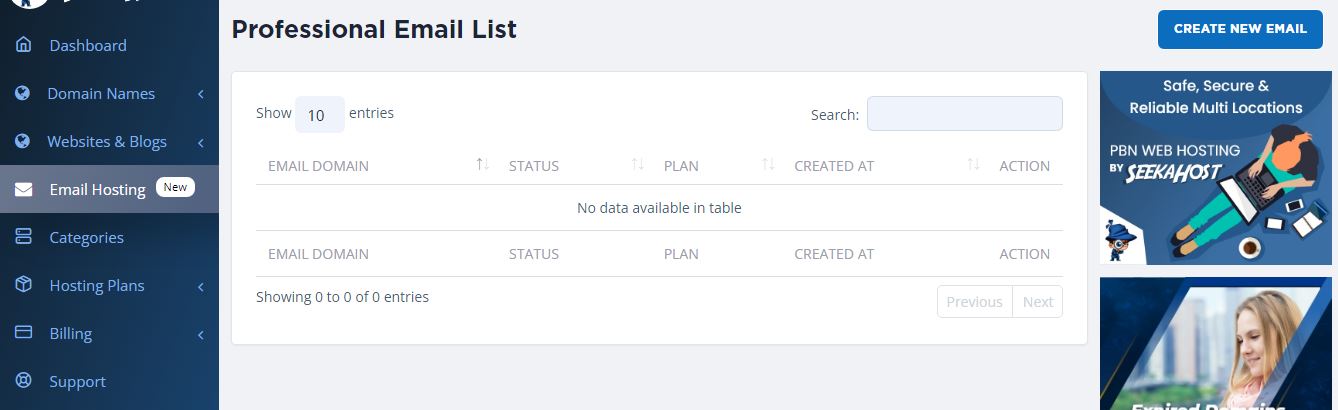Viewport: 1338px width, 410px height.
Task: Expand the Hosting Plans submenu chevron
Action: point(201,286)
